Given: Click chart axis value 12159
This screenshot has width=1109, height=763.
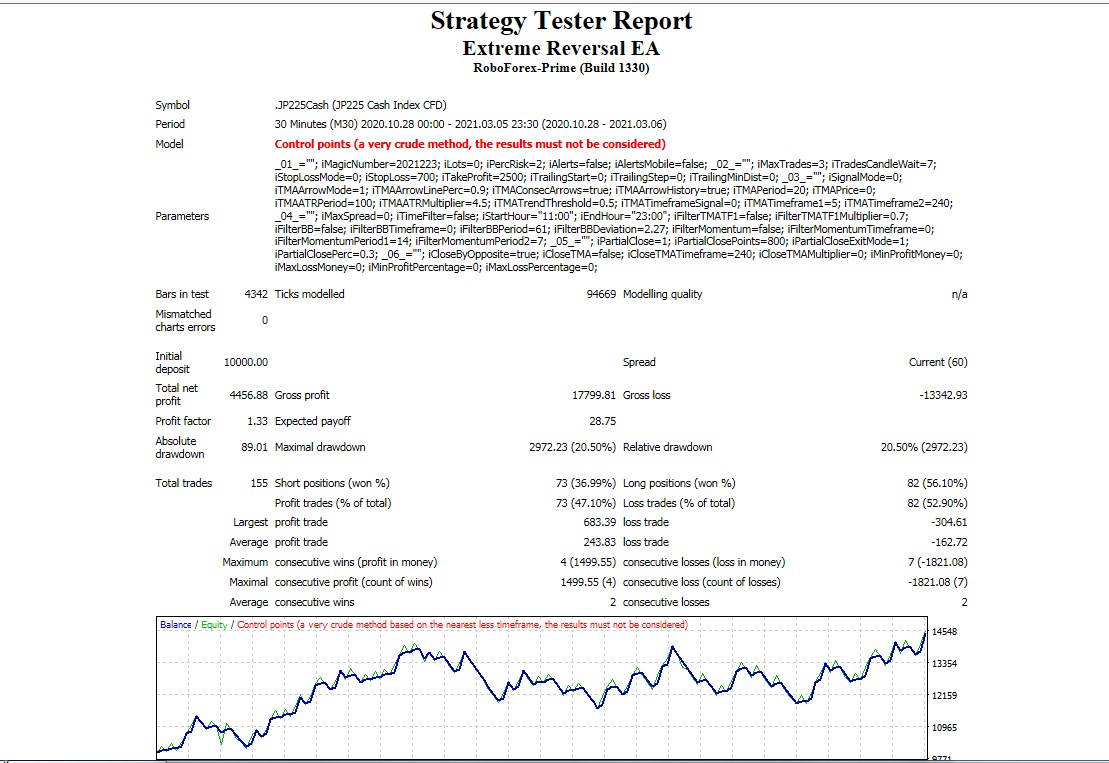Looking at the screenshot, I should [x=944, y=696].
